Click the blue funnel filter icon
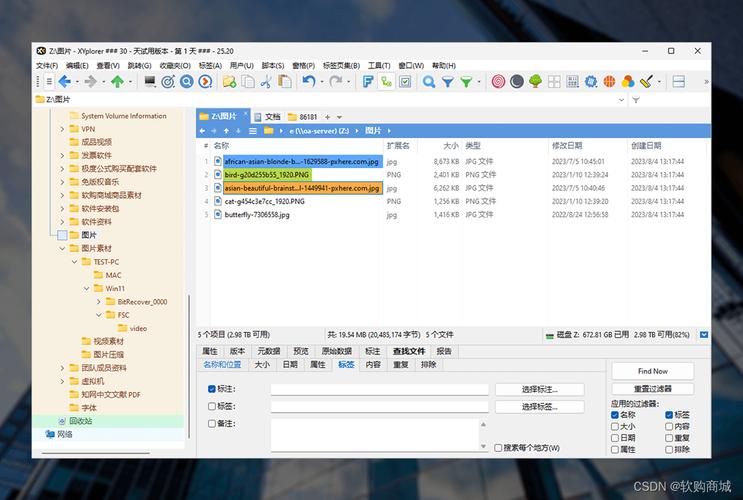 pyautogui.click(x=448, y=82)
